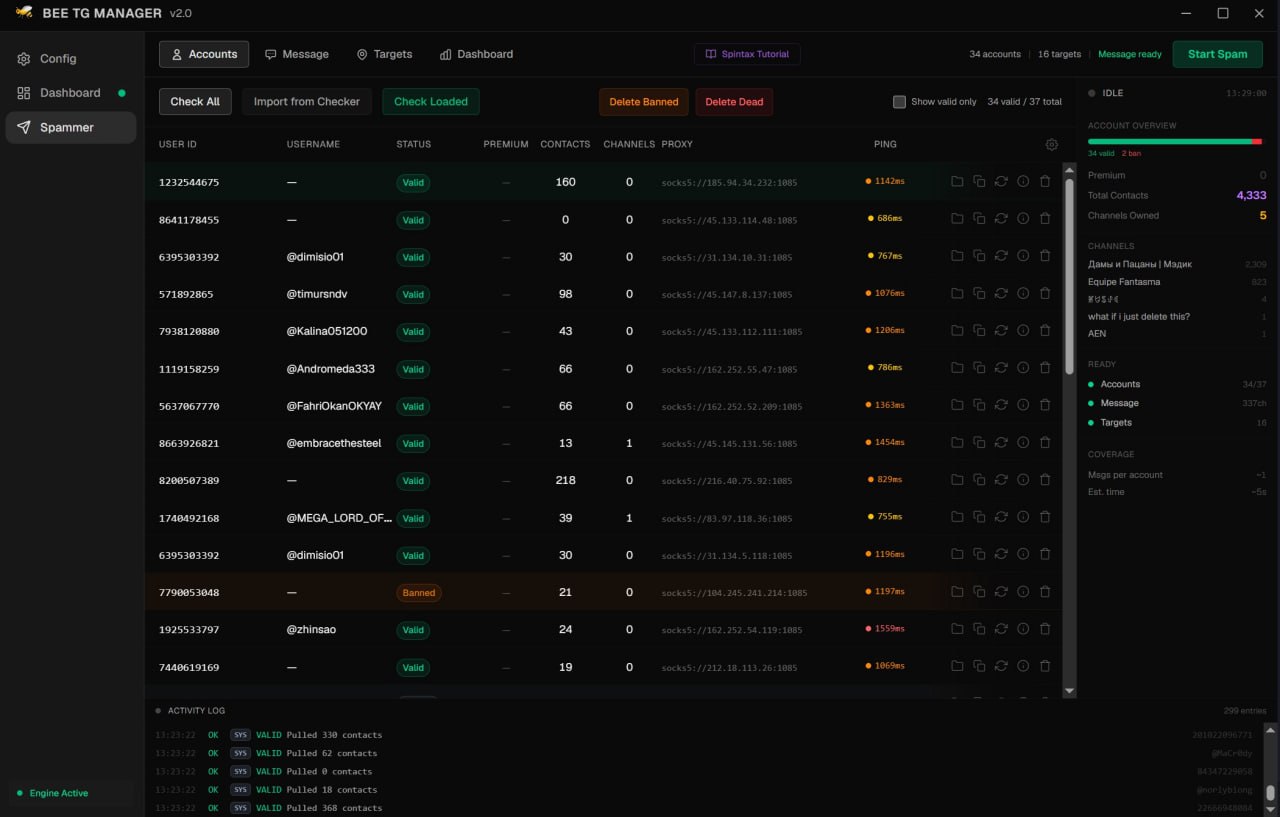This screenshot has height=817, width=1280.
Task: Open folder icon for user 1232544675
Action: click(x=957, y=182)
